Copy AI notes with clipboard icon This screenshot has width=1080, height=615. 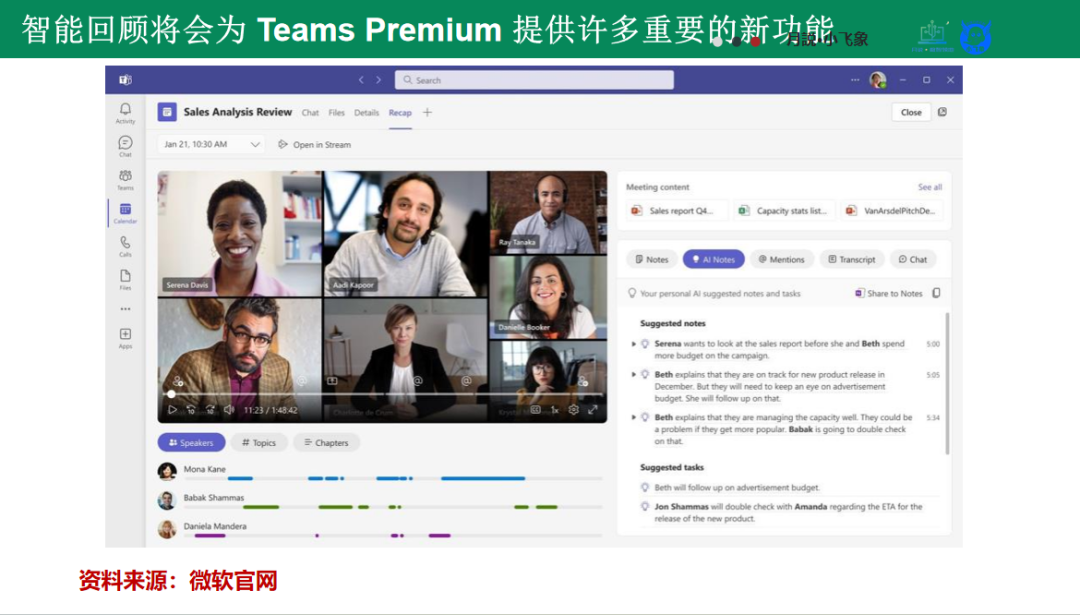[936, 293]
